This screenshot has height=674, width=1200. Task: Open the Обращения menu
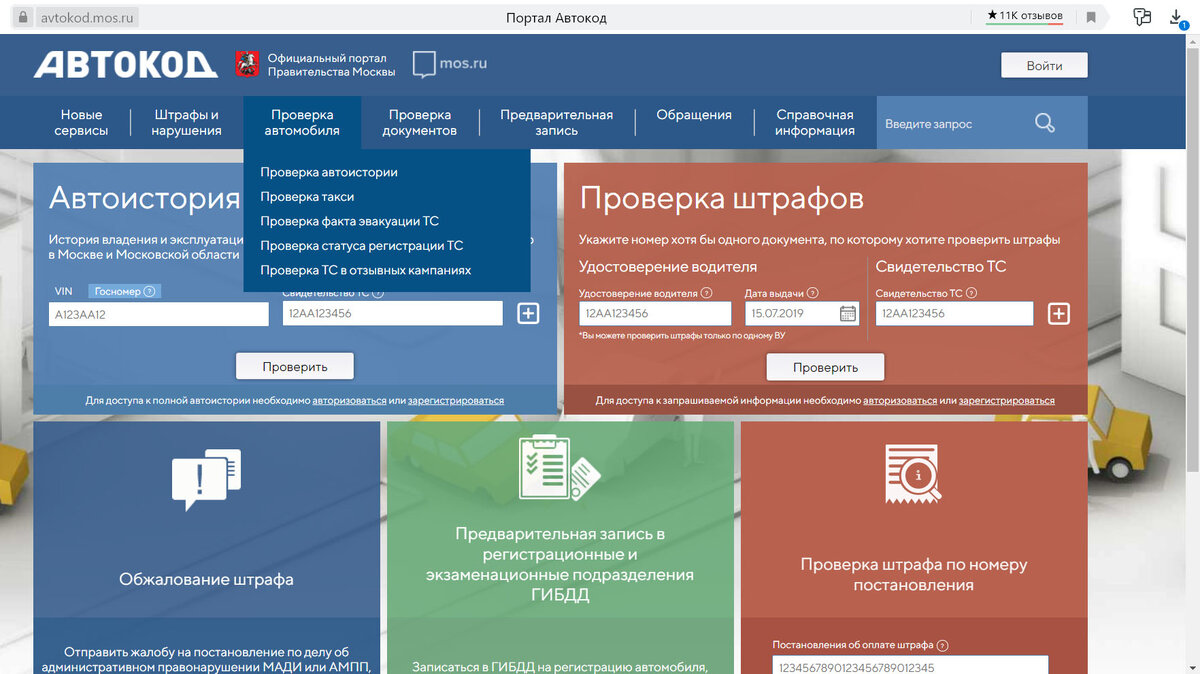click(x=694, y=115)
